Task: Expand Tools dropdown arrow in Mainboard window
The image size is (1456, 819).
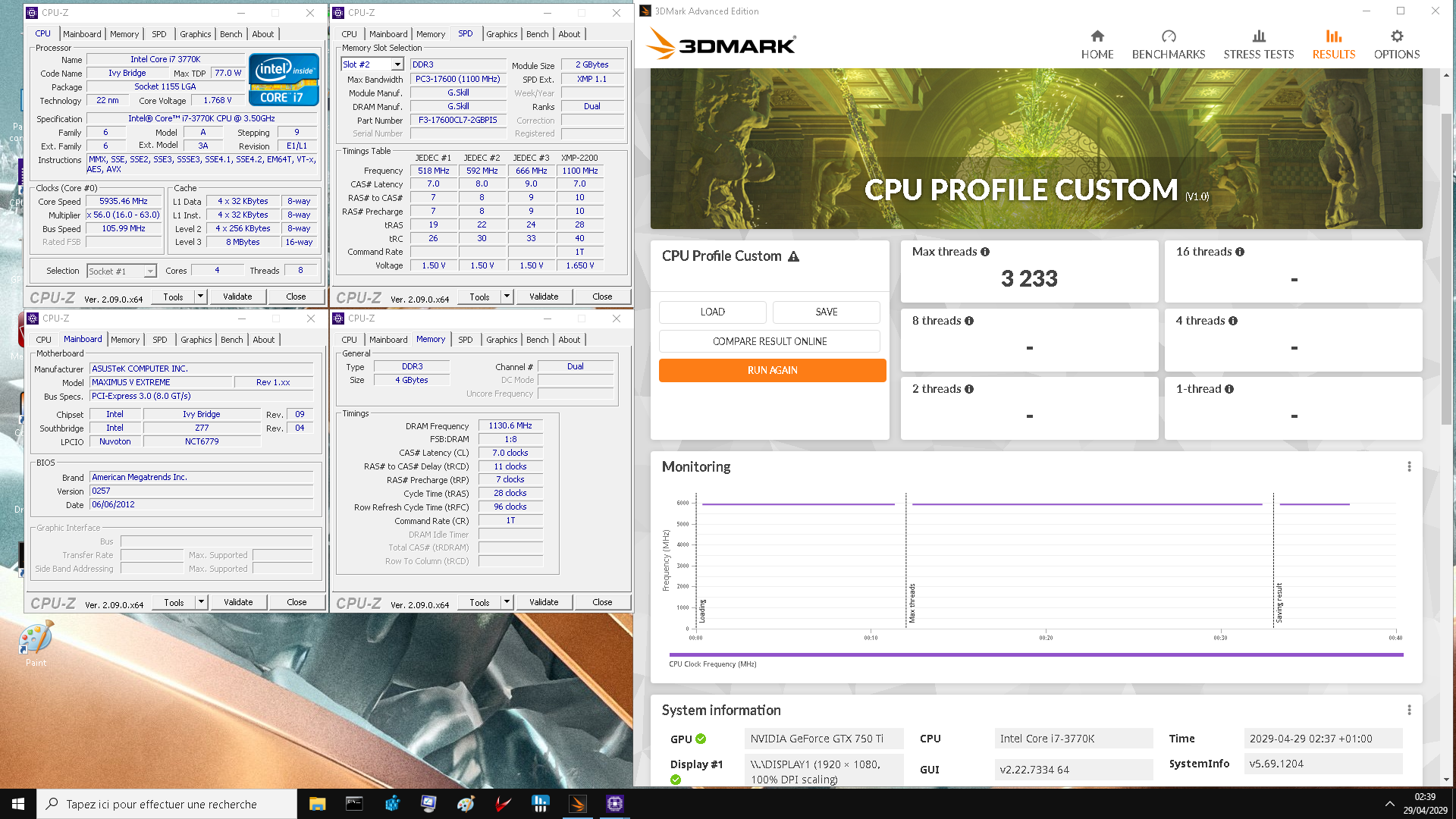Action: pos(201,602)
